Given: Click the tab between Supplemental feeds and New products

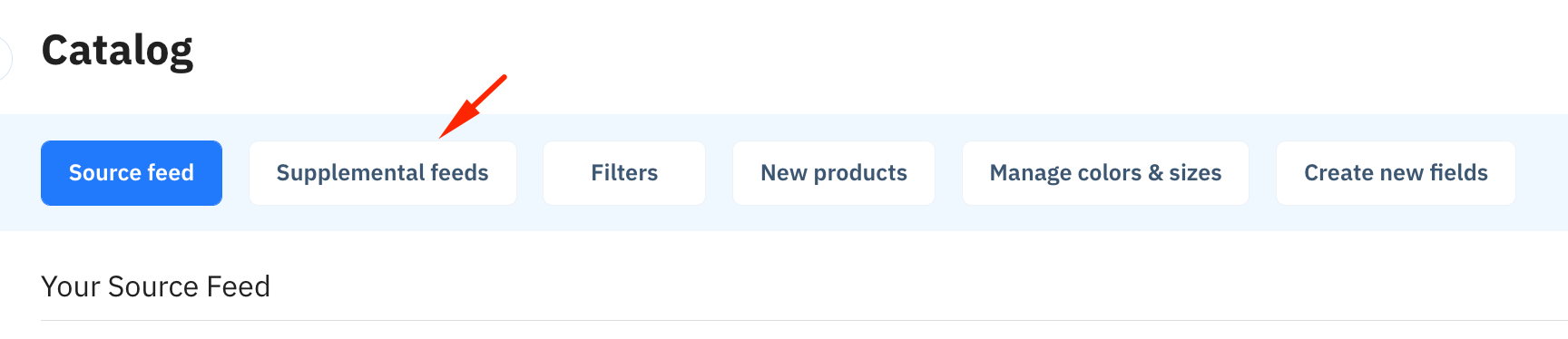Looking at the screenshot, I should pyautogui.click(x=624, y=173).
